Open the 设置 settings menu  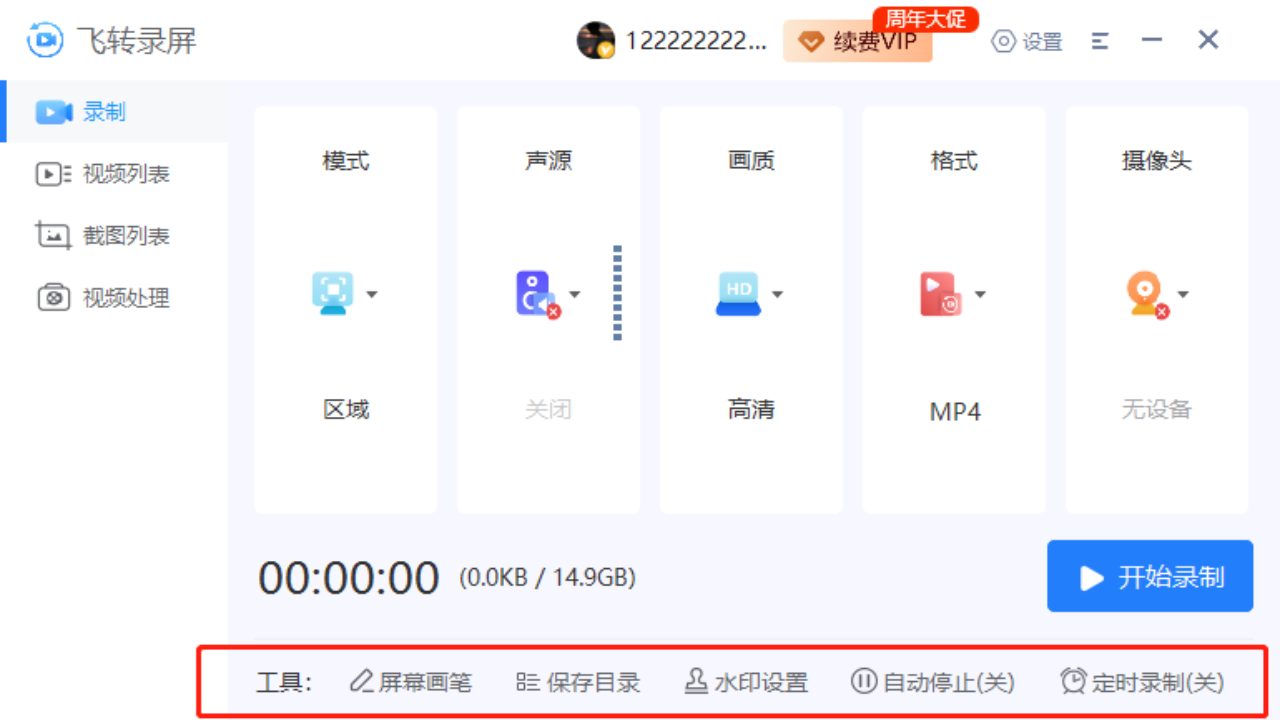tap(1027, 41)
